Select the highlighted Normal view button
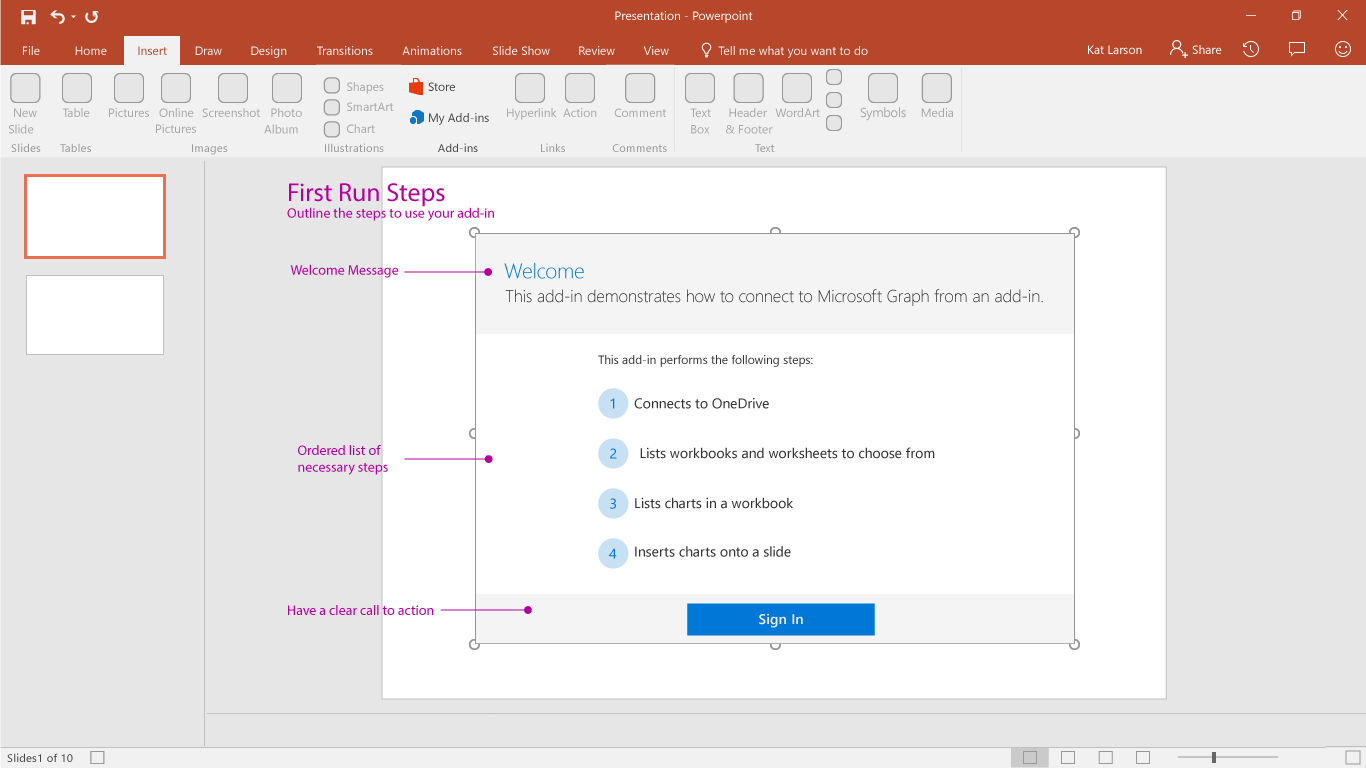 [x=1030, y=757]
